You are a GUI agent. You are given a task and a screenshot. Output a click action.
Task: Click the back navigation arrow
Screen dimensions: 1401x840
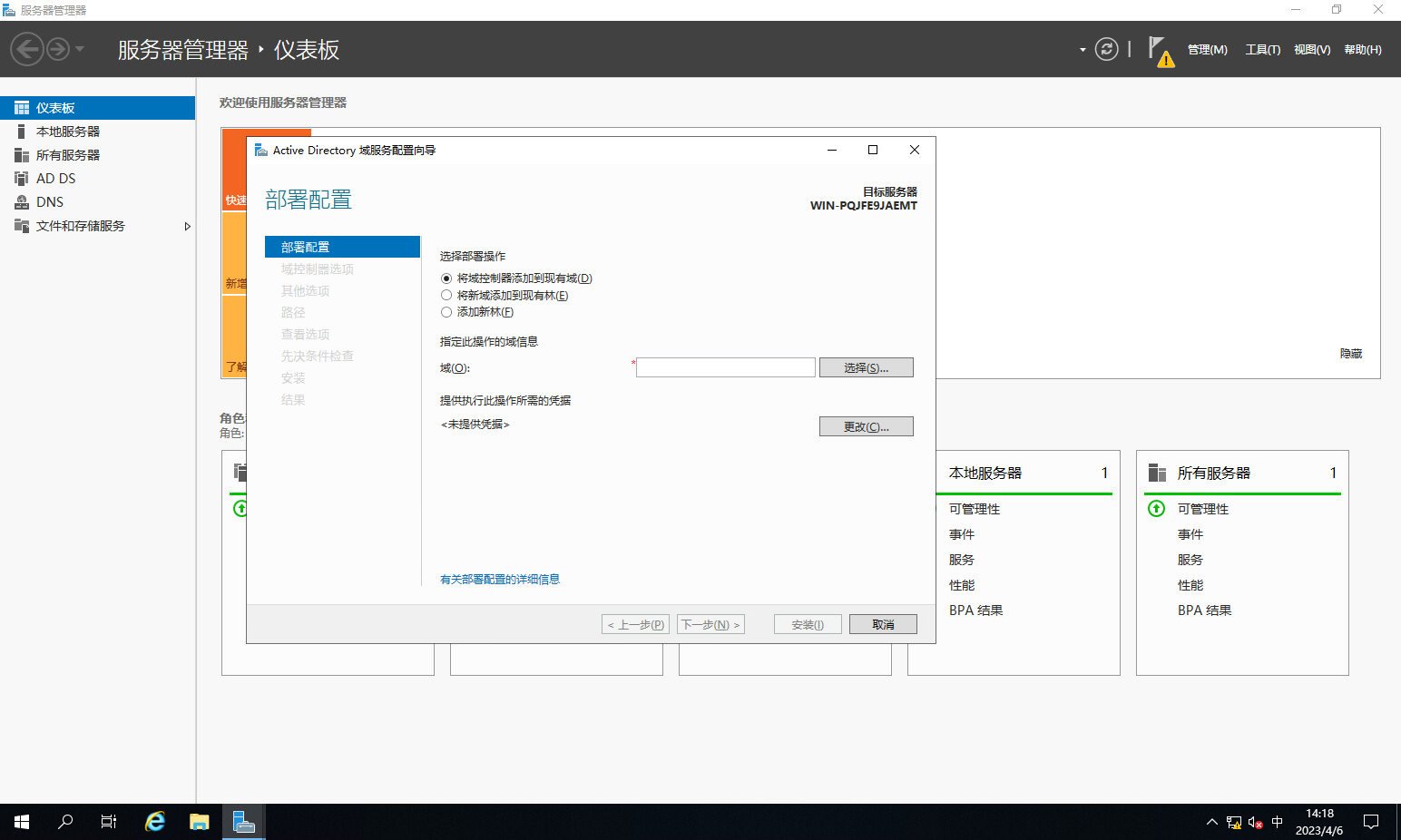[27, 49]
